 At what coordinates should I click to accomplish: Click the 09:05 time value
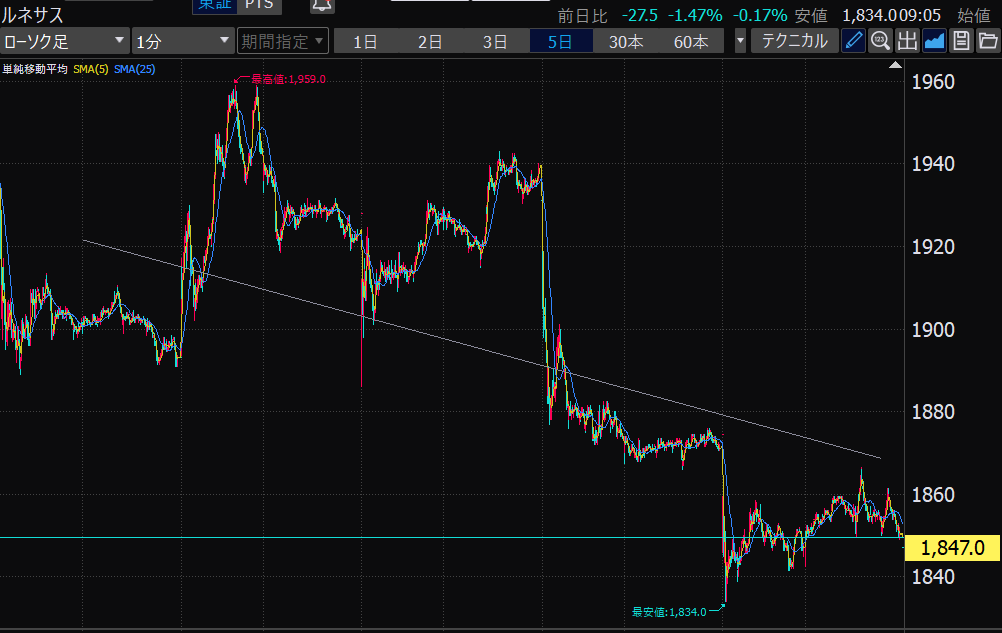click(920, 15)
